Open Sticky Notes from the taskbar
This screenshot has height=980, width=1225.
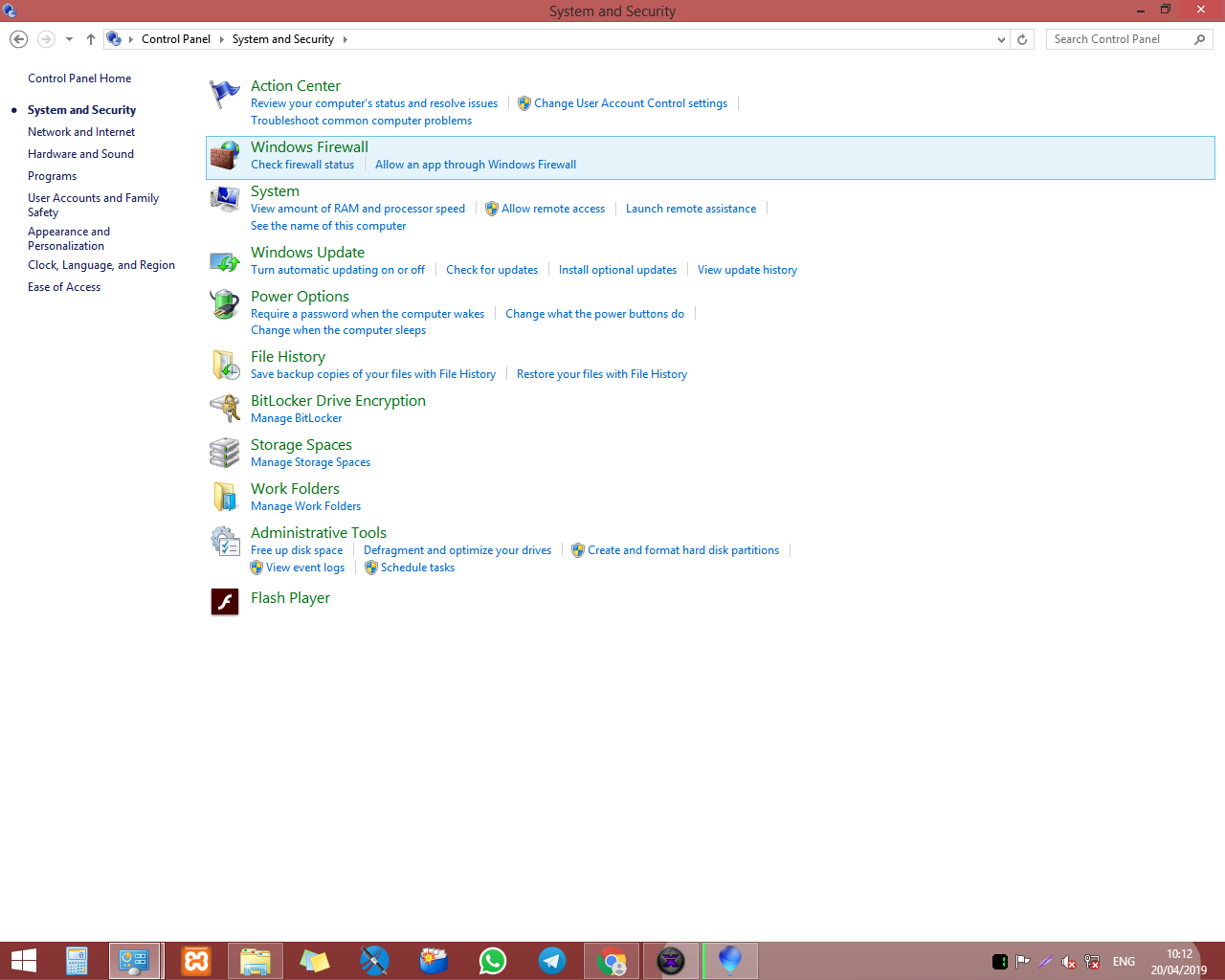[315, 961]
